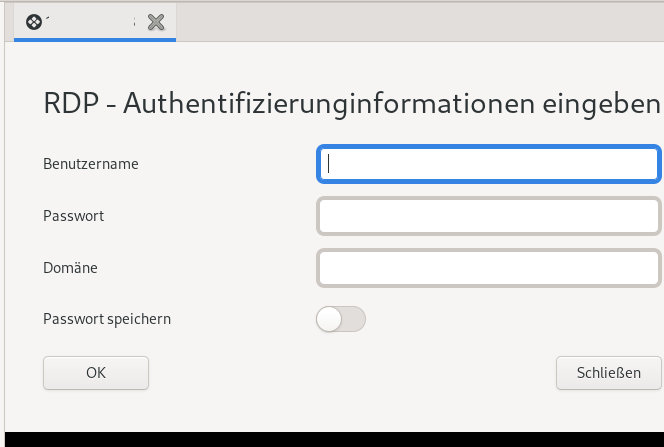The height and width of the screenshot is (447, 664).
Task: Enable the Passwort speichern switch
Action: click(340, 319)
